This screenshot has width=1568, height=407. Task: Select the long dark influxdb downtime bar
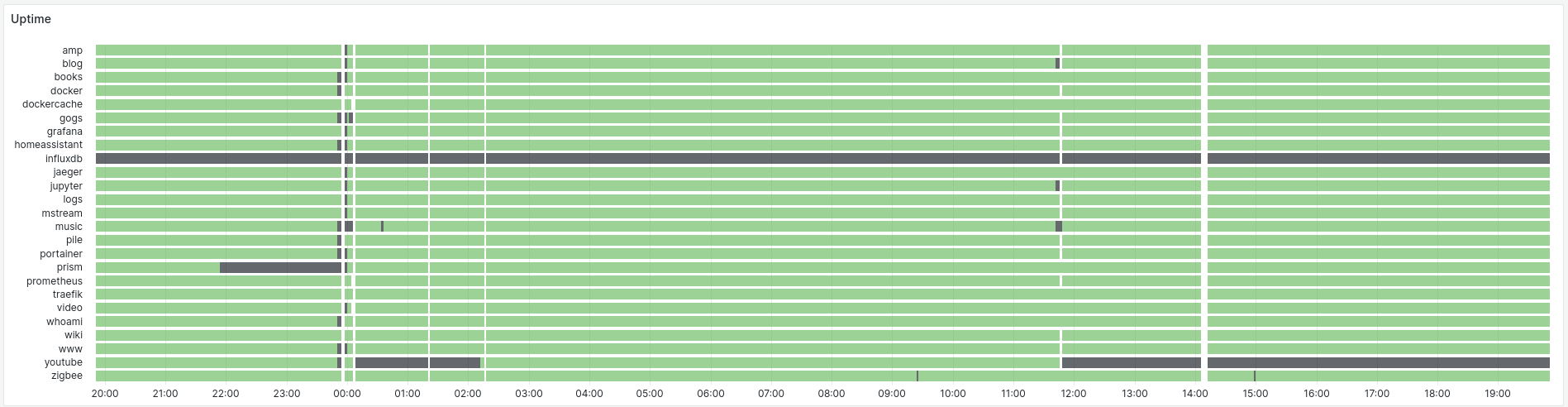coord(822,159)
